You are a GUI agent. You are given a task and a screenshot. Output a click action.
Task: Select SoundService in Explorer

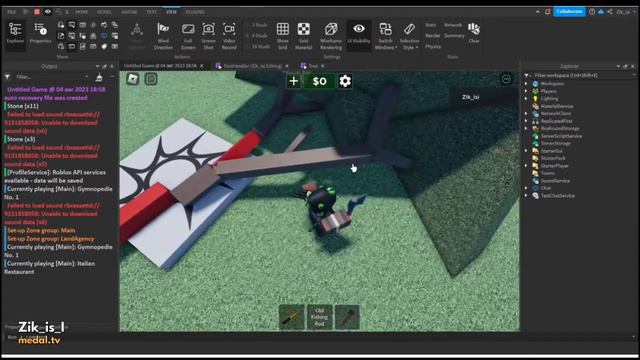[555, 180]
